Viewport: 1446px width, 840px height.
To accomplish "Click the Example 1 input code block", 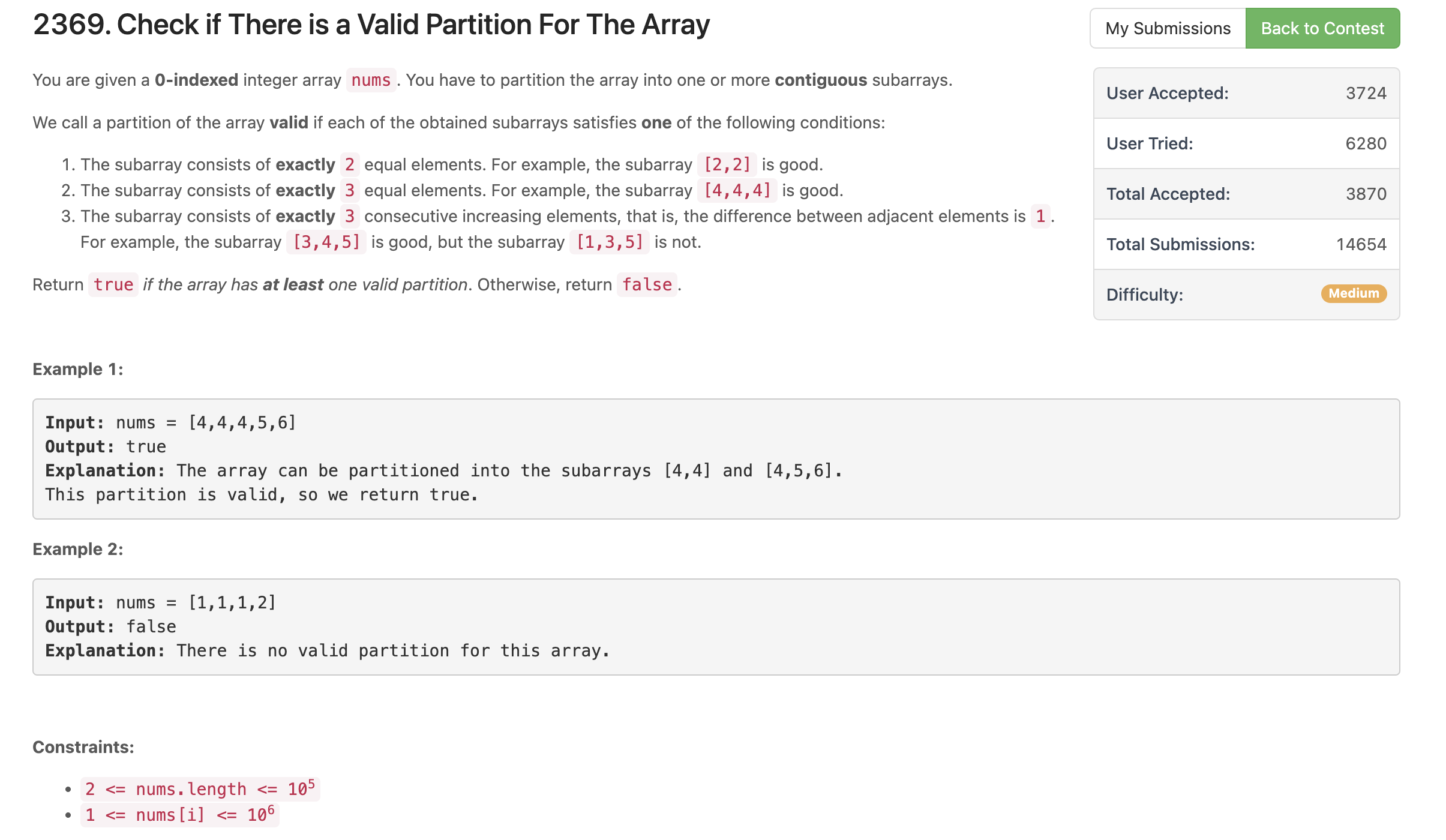I will 716,459.
